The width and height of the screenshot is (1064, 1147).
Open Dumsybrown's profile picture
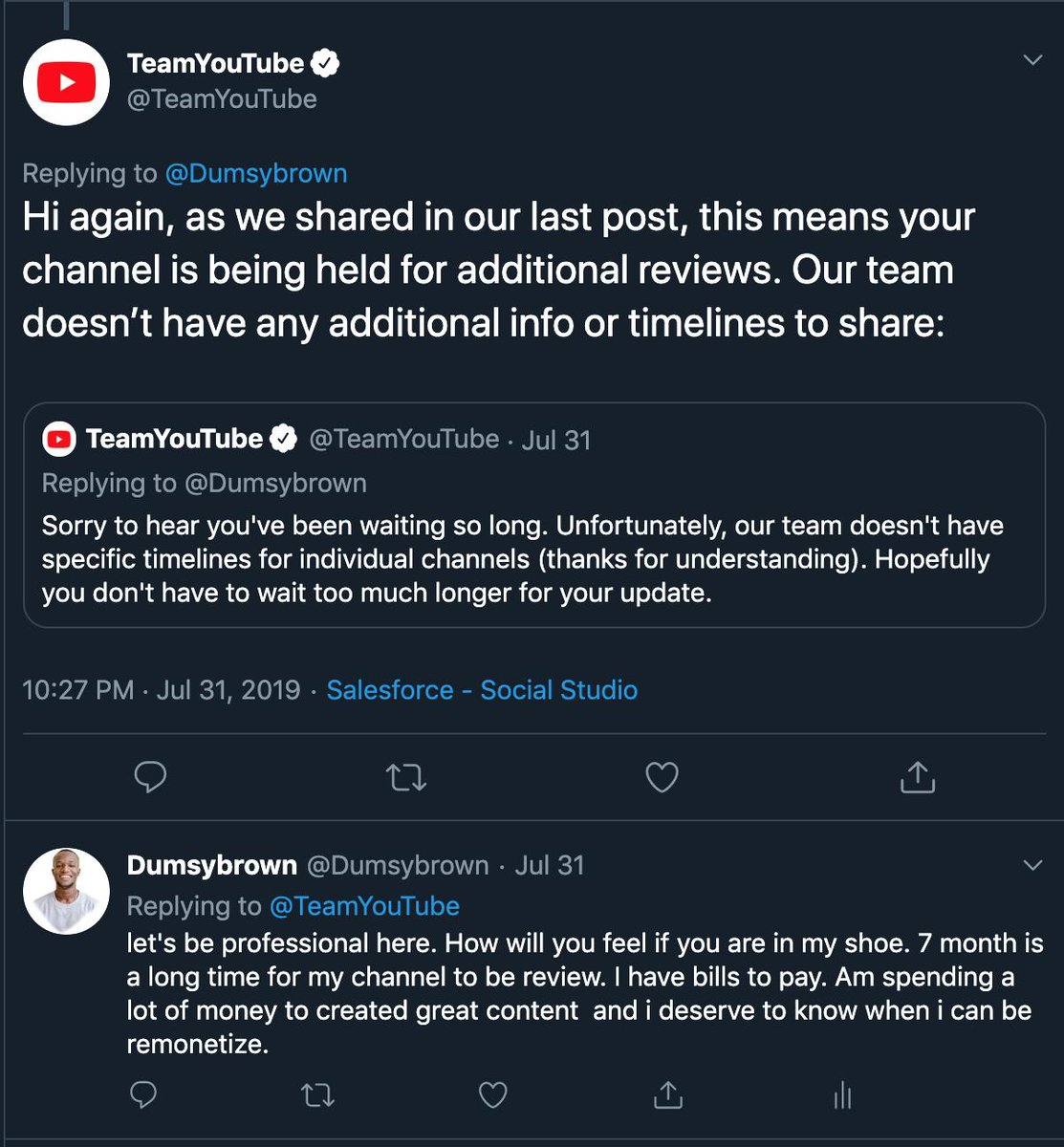66,891
